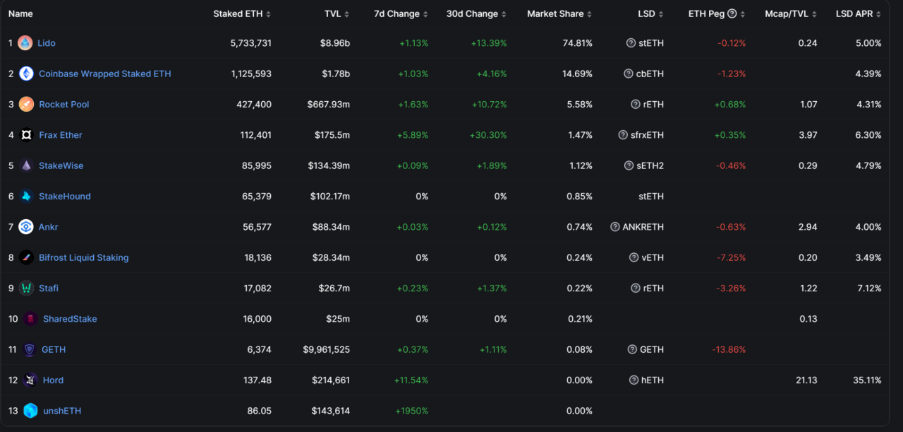Click the token icon beside ANKRETH
Image resolution: width=903 pixels, height=432 pixels.
tap(615, 227)
